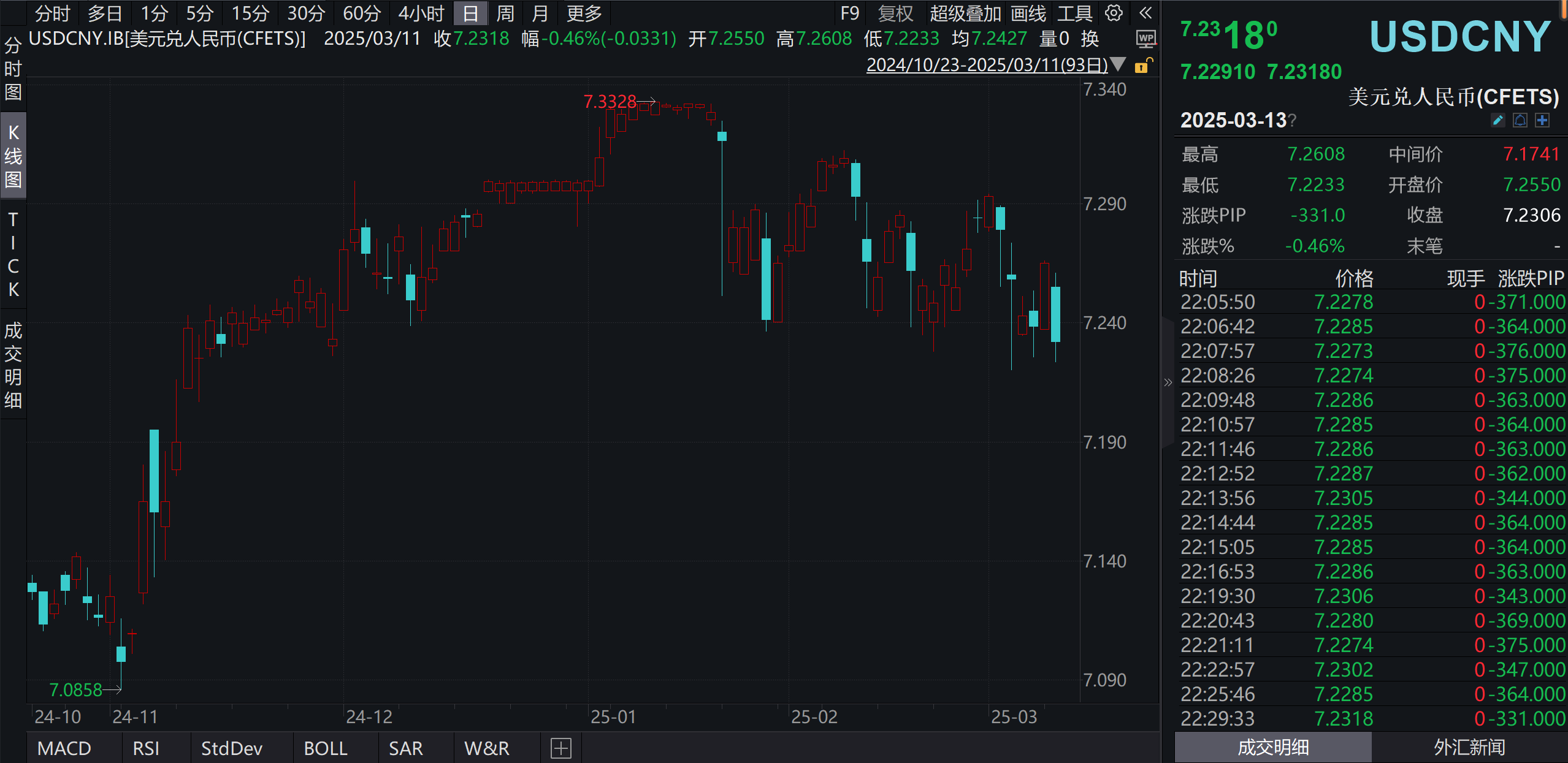This screenshot has height=763, width=1568.
Task: Switch chart to weekly 周 period
Action: pyautogui.click(x=505, y=13)
